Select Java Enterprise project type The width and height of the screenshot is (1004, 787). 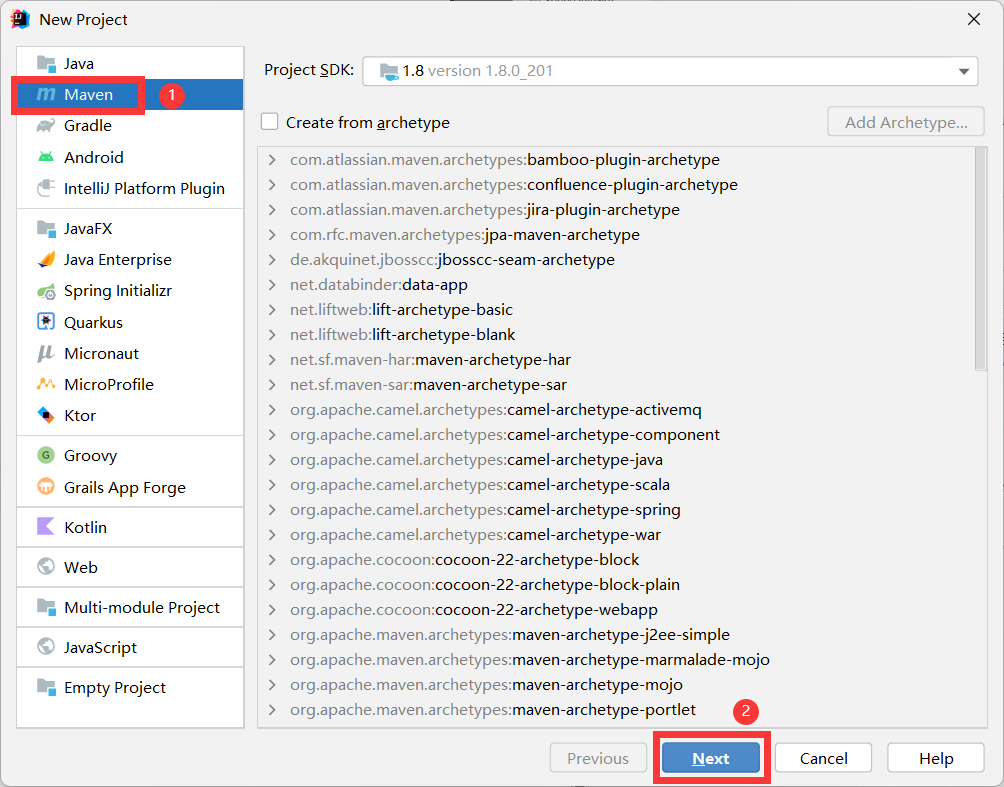pyautogui.click(x=130, y=259)
